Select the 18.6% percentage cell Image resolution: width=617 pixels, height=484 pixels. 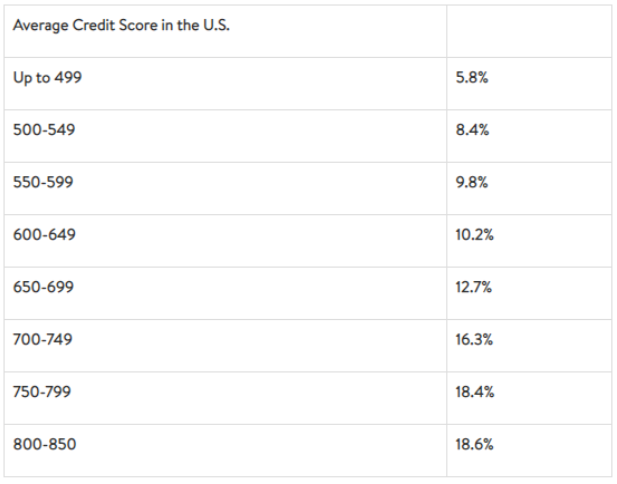[529, 451]
